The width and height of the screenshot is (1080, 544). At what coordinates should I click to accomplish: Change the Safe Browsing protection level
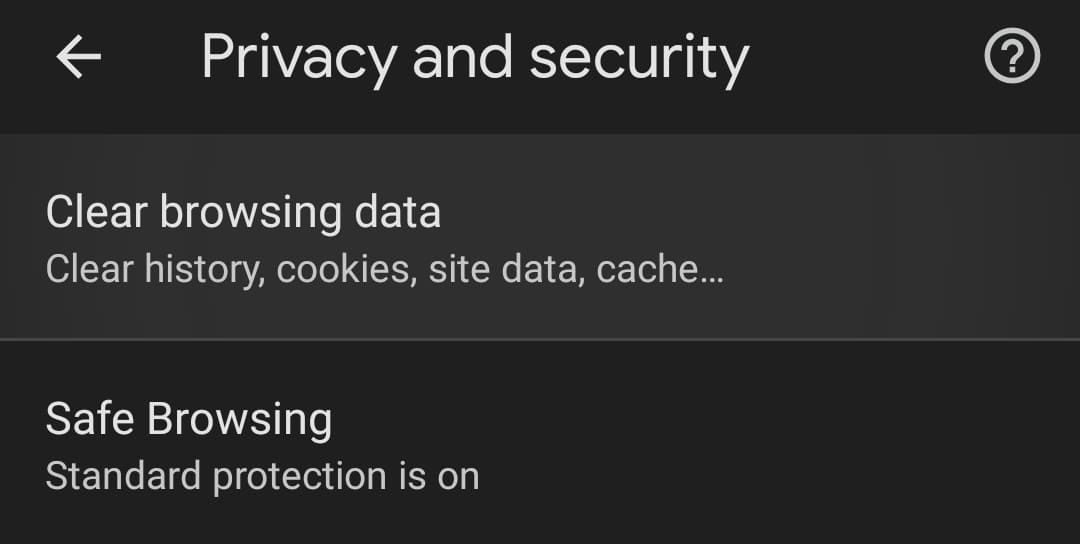coord(540,445)
